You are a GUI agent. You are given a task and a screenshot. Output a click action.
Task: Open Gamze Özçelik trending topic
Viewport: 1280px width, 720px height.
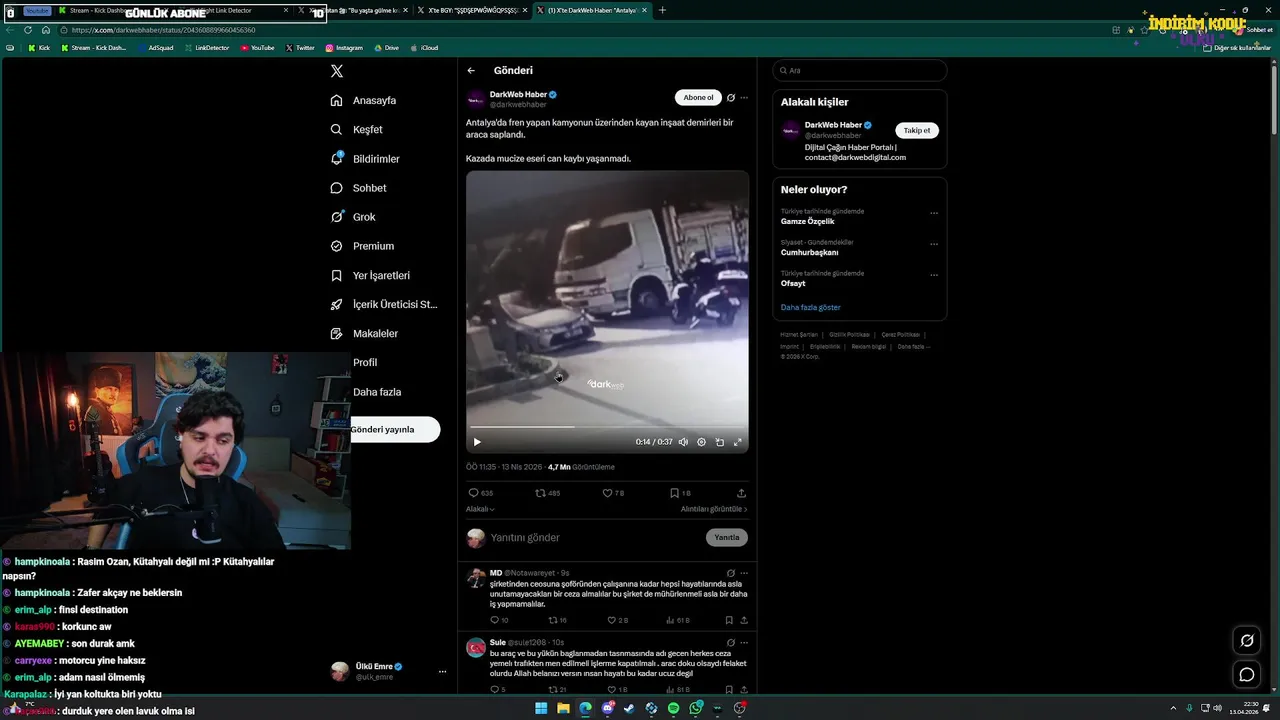point(808,222)
